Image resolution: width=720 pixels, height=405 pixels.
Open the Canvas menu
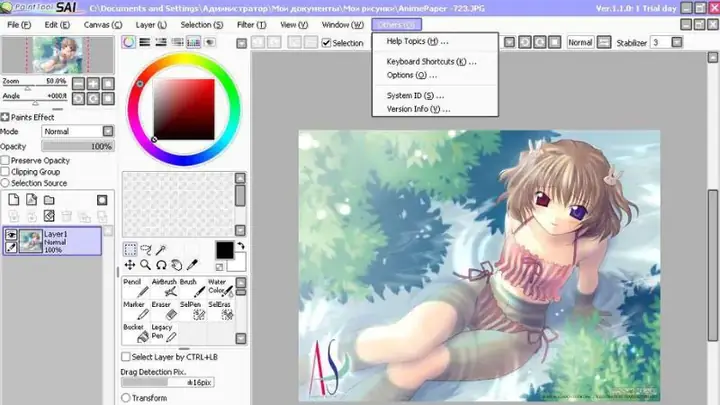point(103,25)
